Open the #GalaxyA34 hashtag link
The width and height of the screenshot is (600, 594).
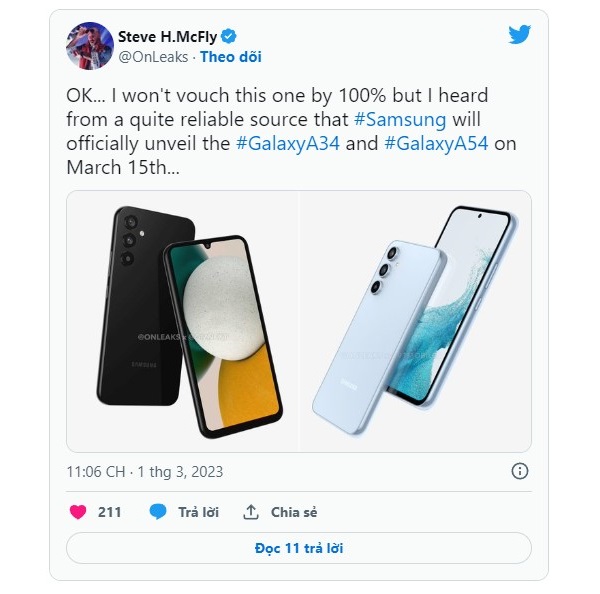(x=288, y=144)
